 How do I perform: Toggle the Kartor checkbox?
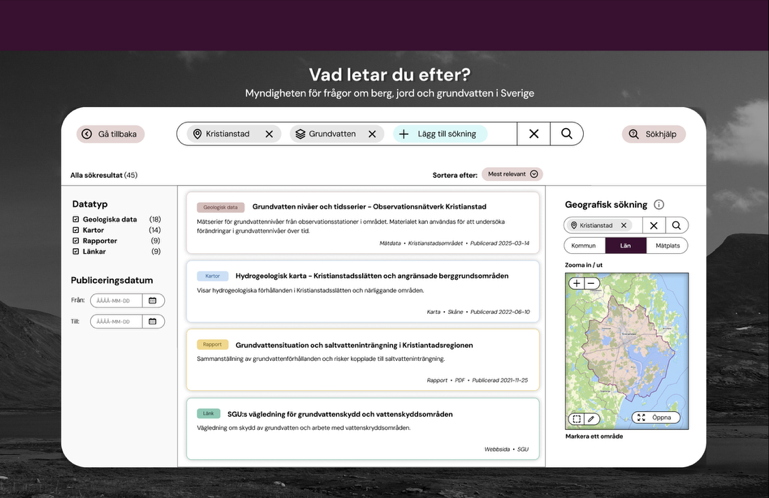click(76, 230)
